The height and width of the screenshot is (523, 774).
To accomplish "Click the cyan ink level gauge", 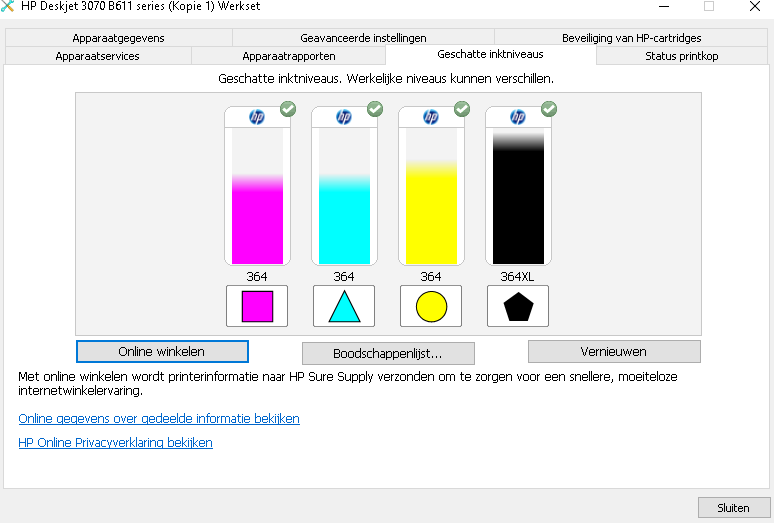I will [344, 196].
